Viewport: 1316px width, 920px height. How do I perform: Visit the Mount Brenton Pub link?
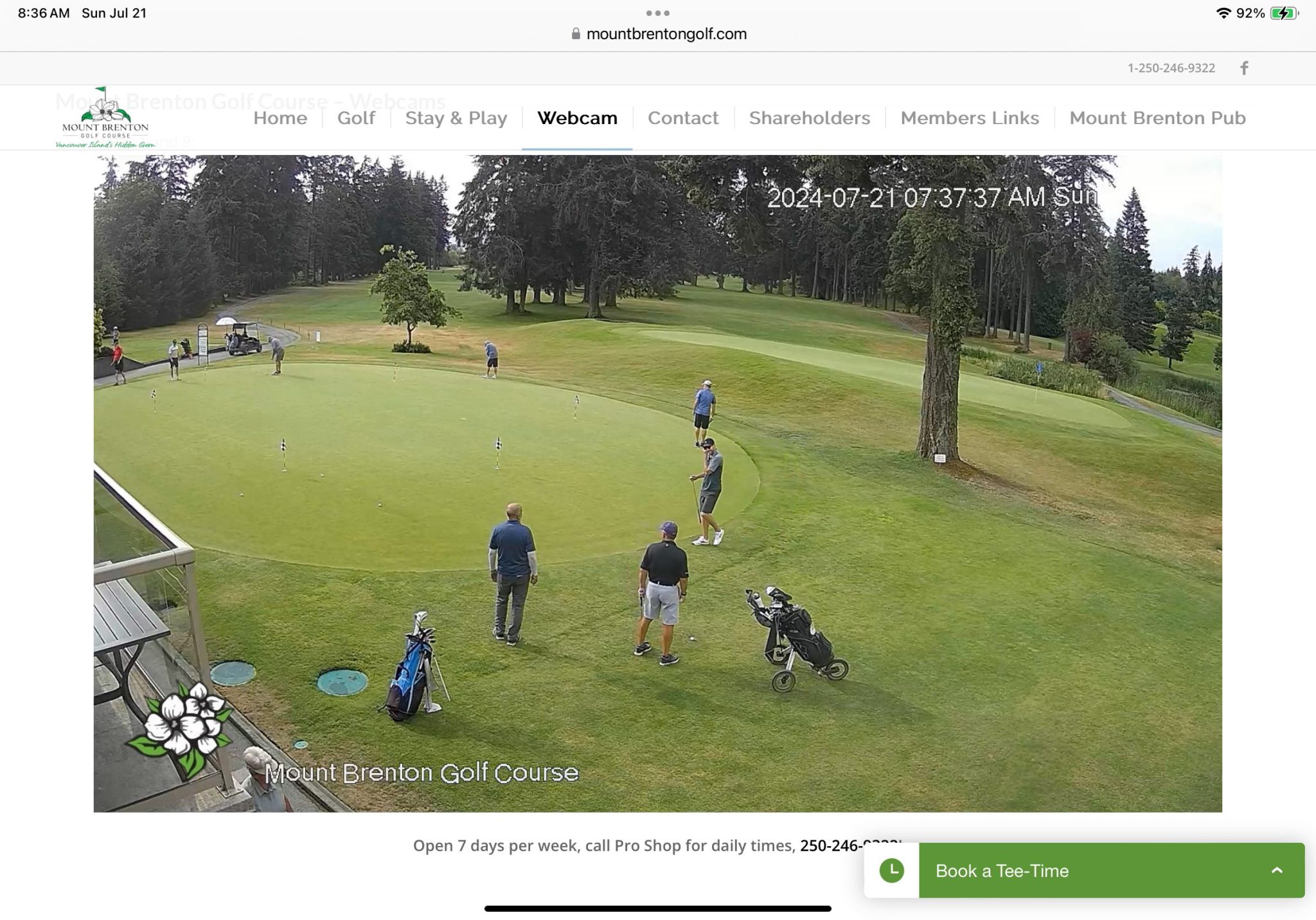1157,118
